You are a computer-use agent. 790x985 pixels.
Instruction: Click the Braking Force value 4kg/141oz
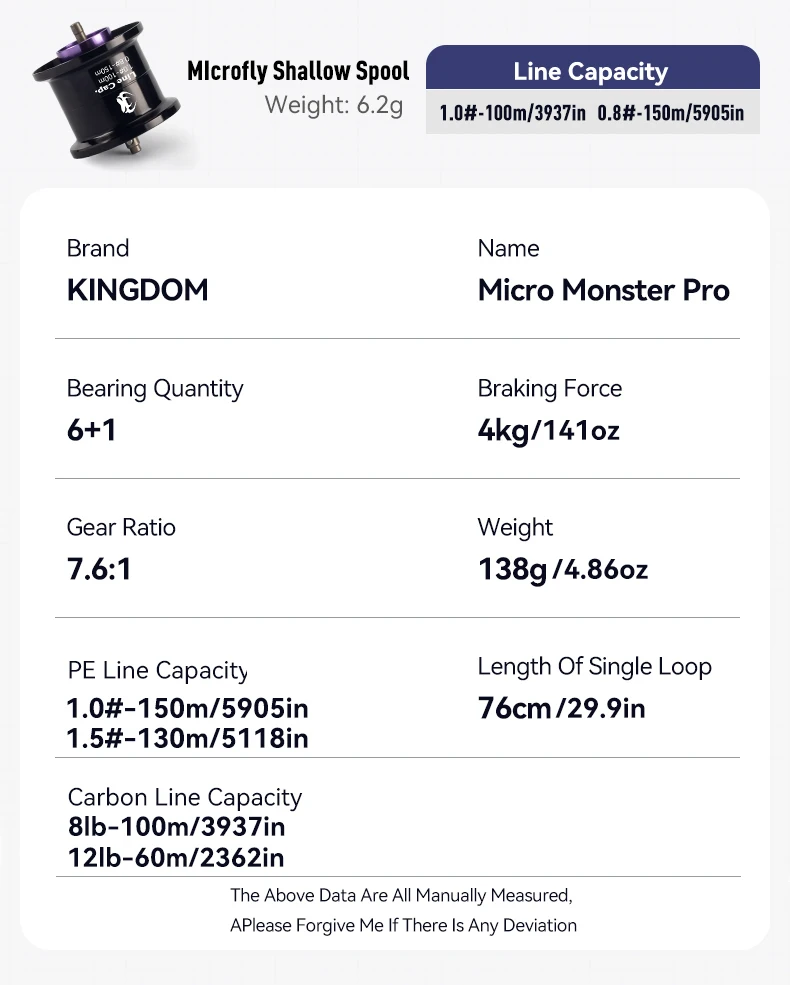pos(549,430)
